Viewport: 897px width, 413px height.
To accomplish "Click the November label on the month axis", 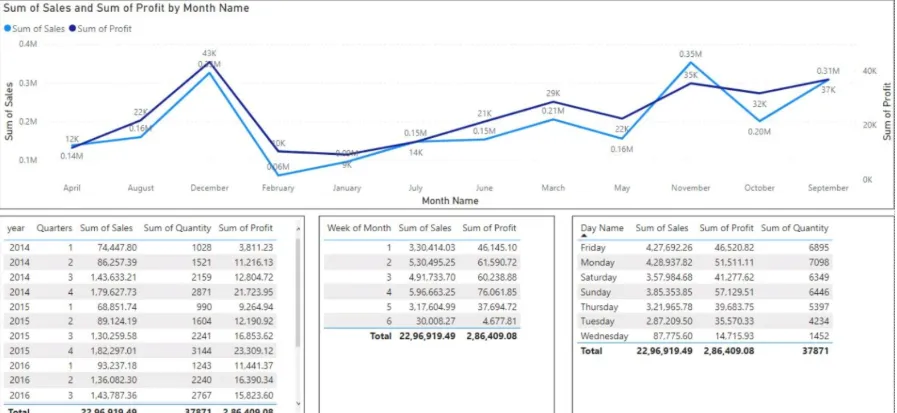I will click(690, 188).
